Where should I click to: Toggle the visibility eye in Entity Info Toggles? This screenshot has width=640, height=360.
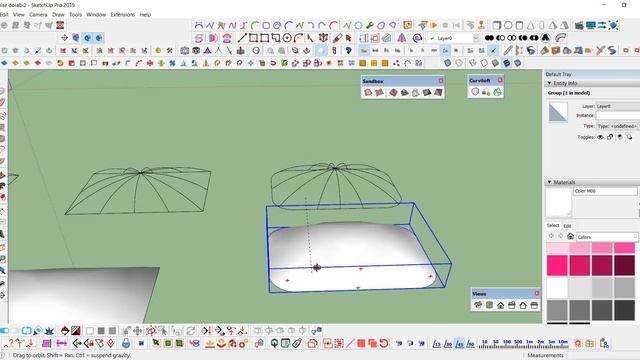(600, 137)
